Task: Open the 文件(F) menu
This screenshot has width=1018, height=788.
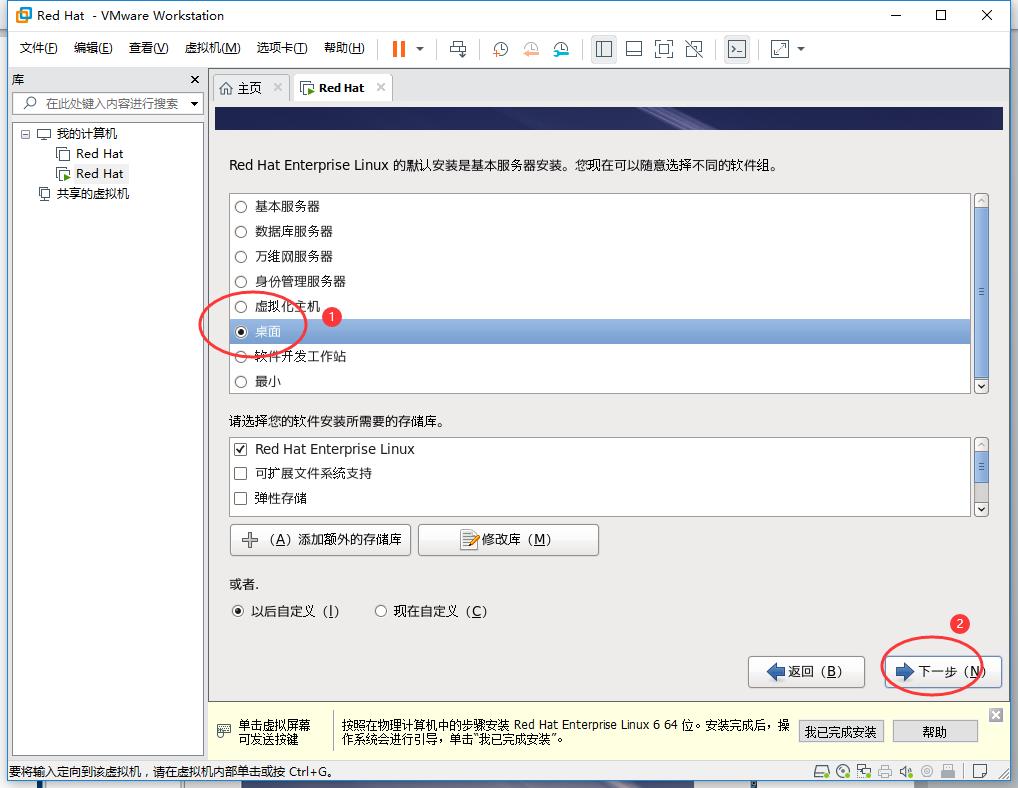Action: [38, 48]
